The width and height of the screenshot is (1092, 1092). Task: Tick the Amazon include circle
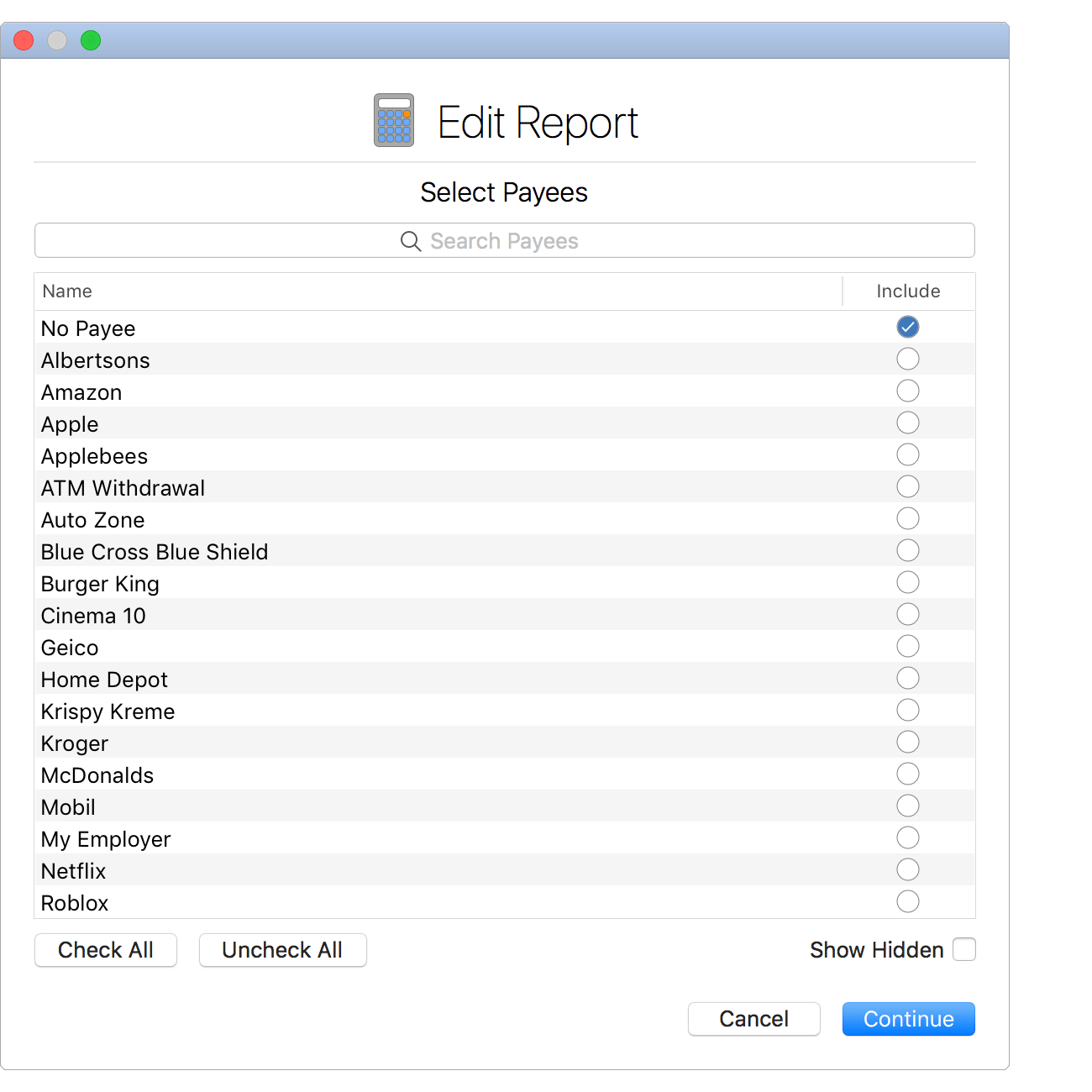[x=908, y=391]
